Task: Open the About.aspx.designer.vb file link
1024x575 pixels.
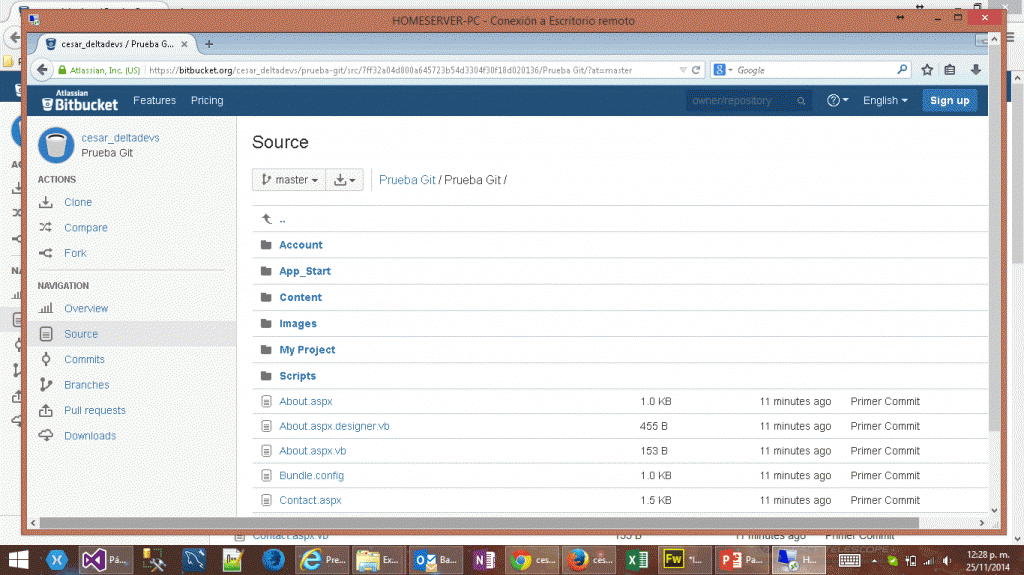Action: click(x=334, y=426)
